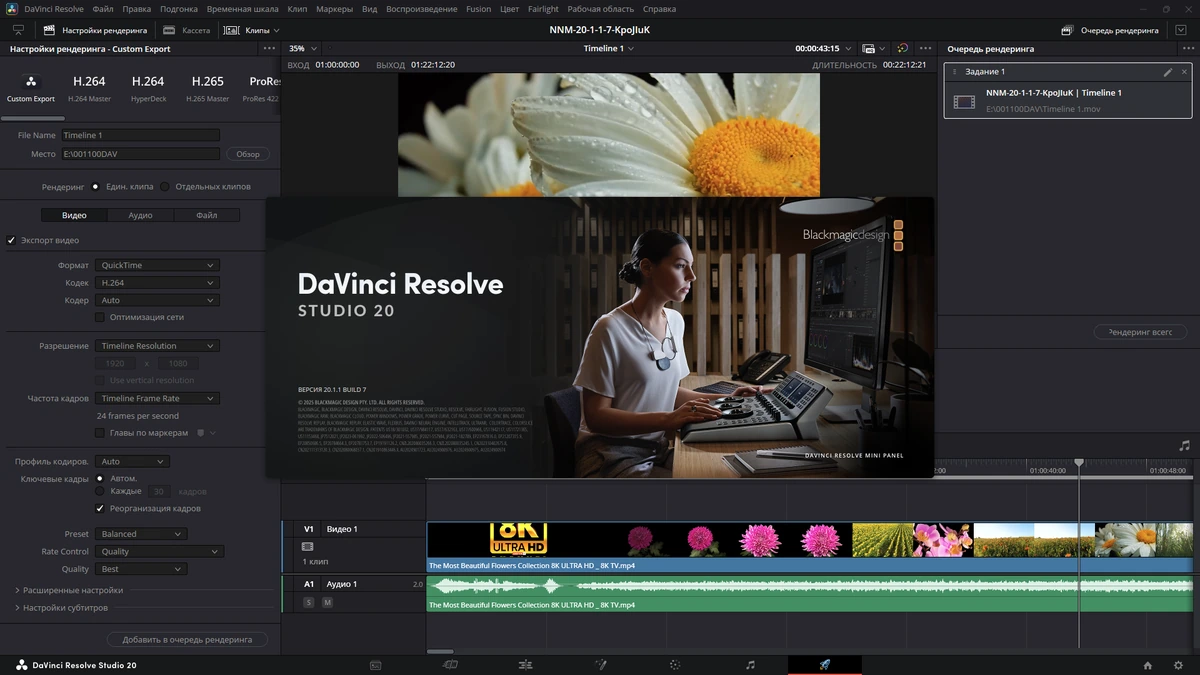
Task: Select the Custom Export preset icon
Action: pyautogui.click(x=31, y=82)
